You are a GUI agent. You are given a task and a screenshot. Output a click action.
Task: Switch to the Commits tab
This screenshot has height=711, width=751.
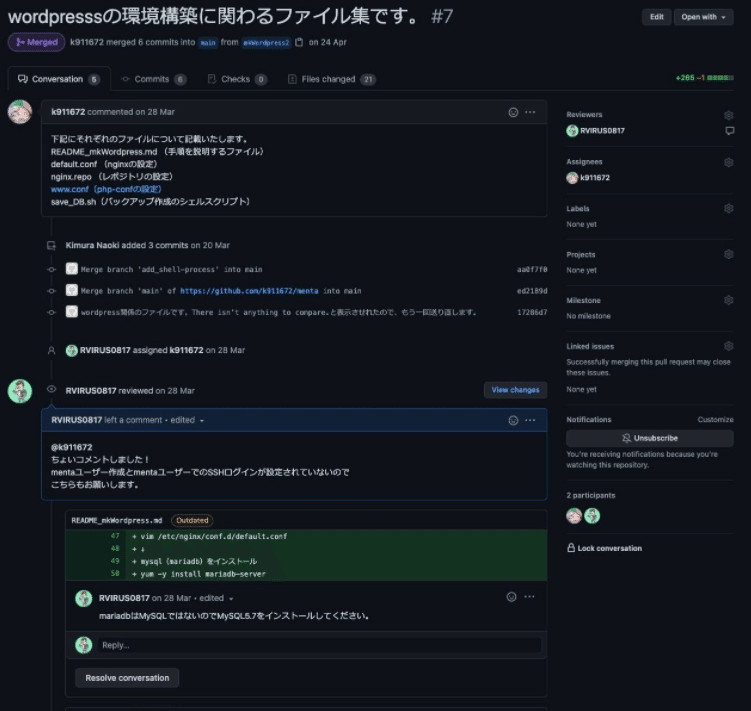click(x=153, y=79)
